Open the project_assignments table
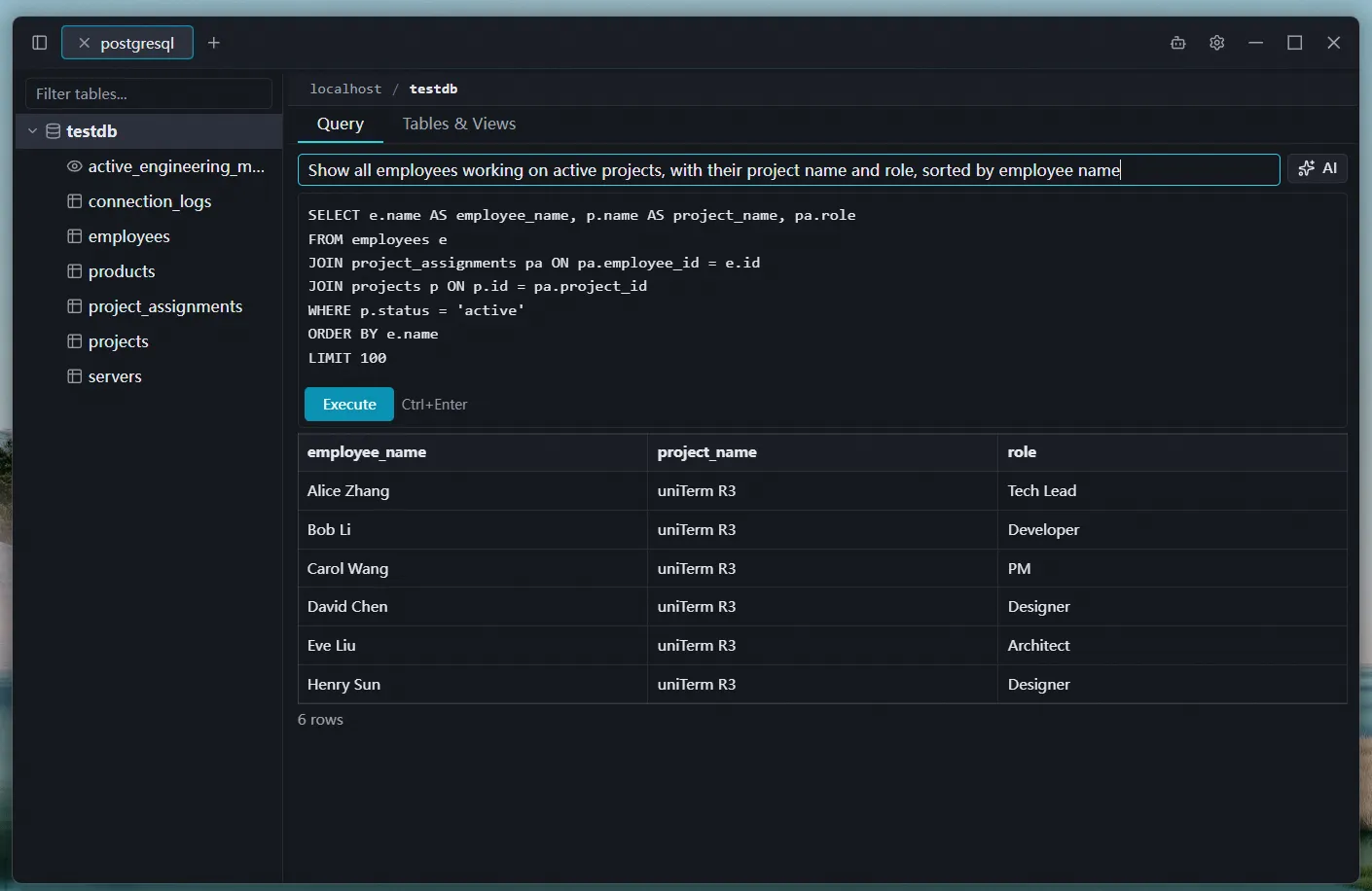Screen dimensions: 1372x891 coord(165,306)
